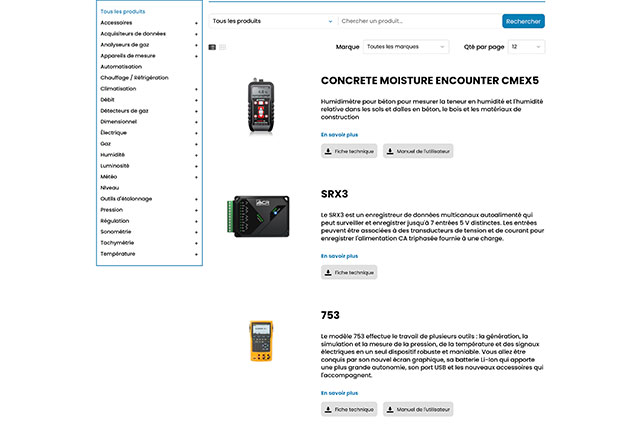Expand the Pression plus icon
The height and width of the screenshot is (427, 641).
pos(196,211)
